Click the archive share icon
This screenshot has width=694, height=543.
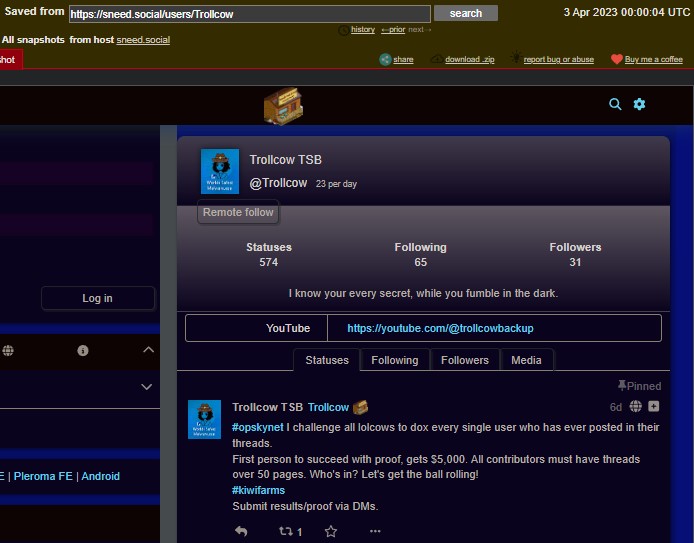(385, 59)
